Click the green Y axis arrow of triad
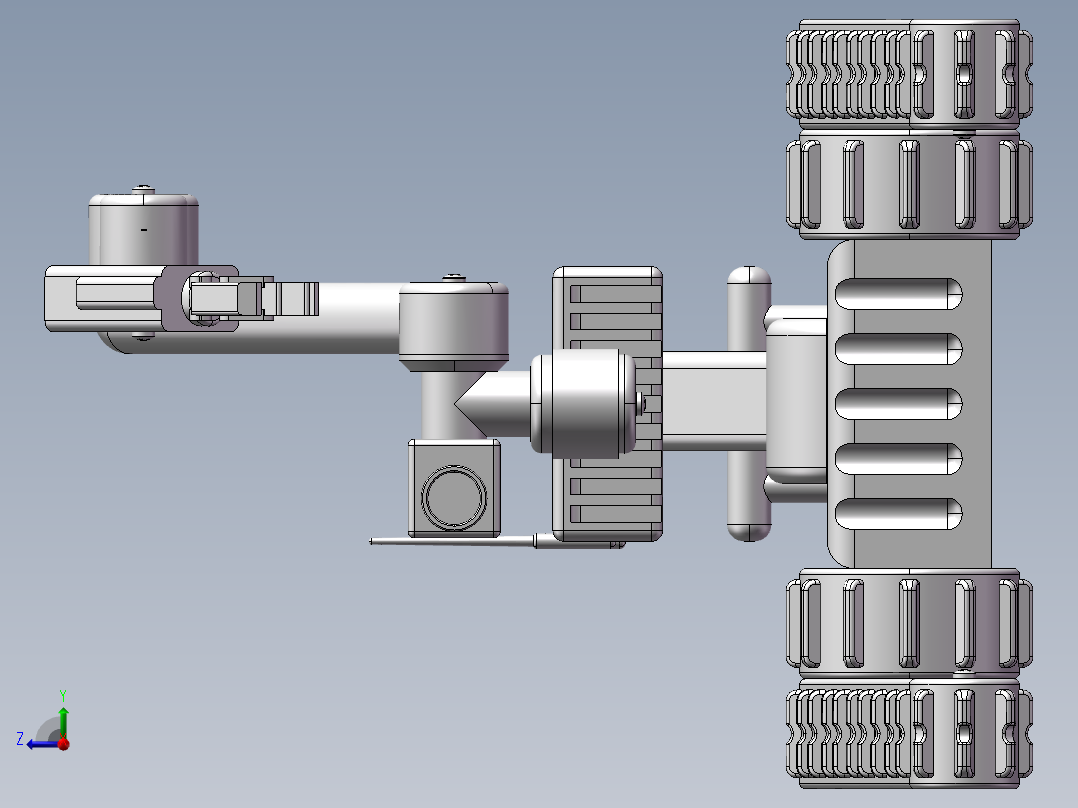 (x=63, y=721)
